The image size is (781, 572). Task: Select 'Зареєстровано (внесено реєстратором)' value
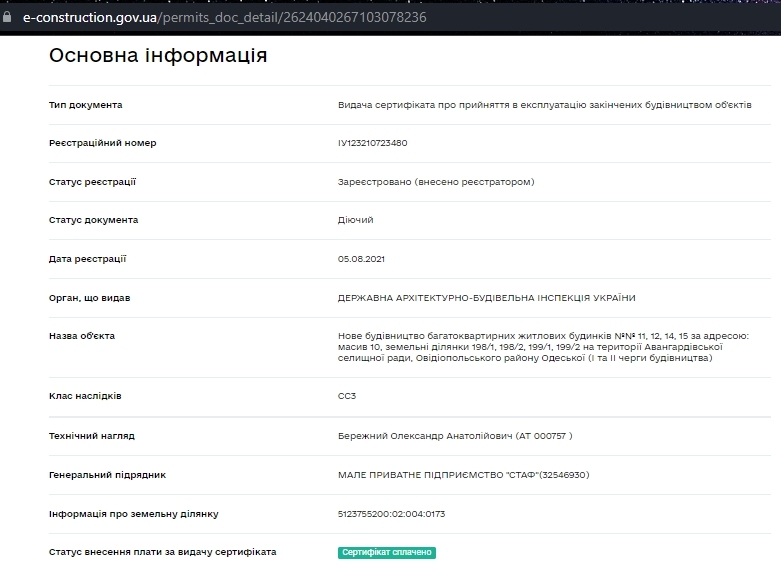pyautogui.click(x=436, y=182)
